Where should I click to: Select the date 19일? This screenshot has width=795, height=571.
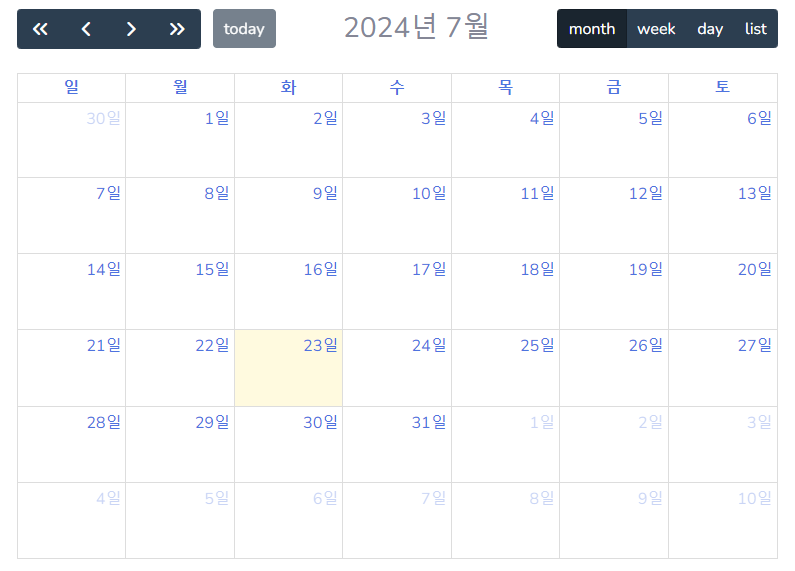click(x=646, y=269)
